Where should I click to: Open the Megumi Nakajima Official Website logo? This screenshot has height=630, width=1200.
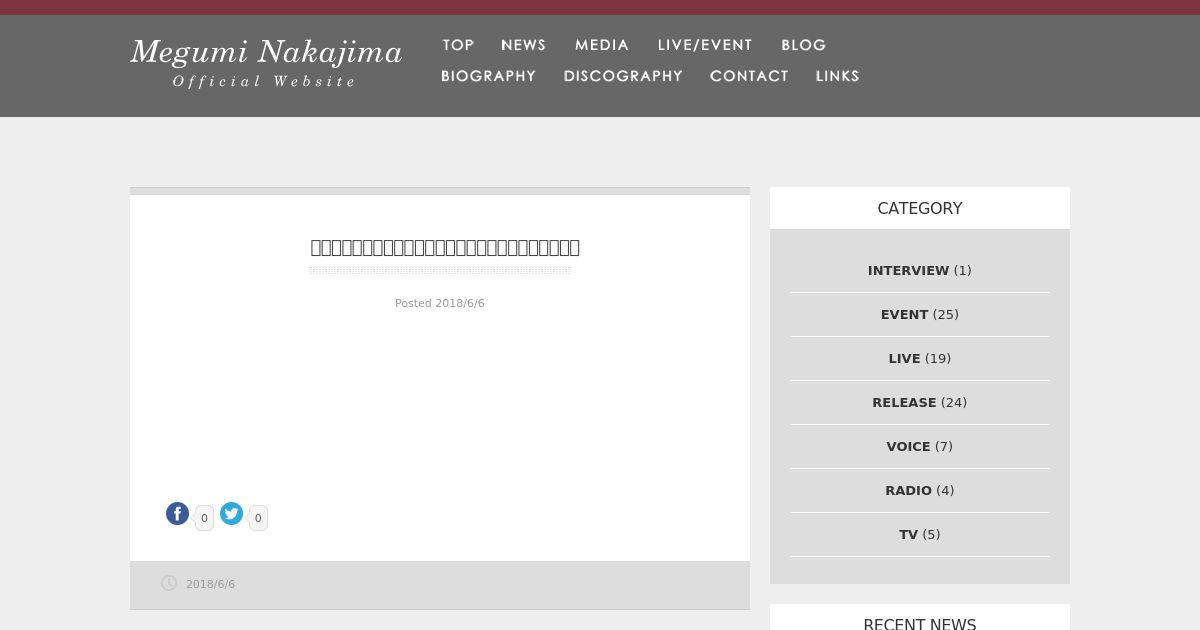point(266,64)
